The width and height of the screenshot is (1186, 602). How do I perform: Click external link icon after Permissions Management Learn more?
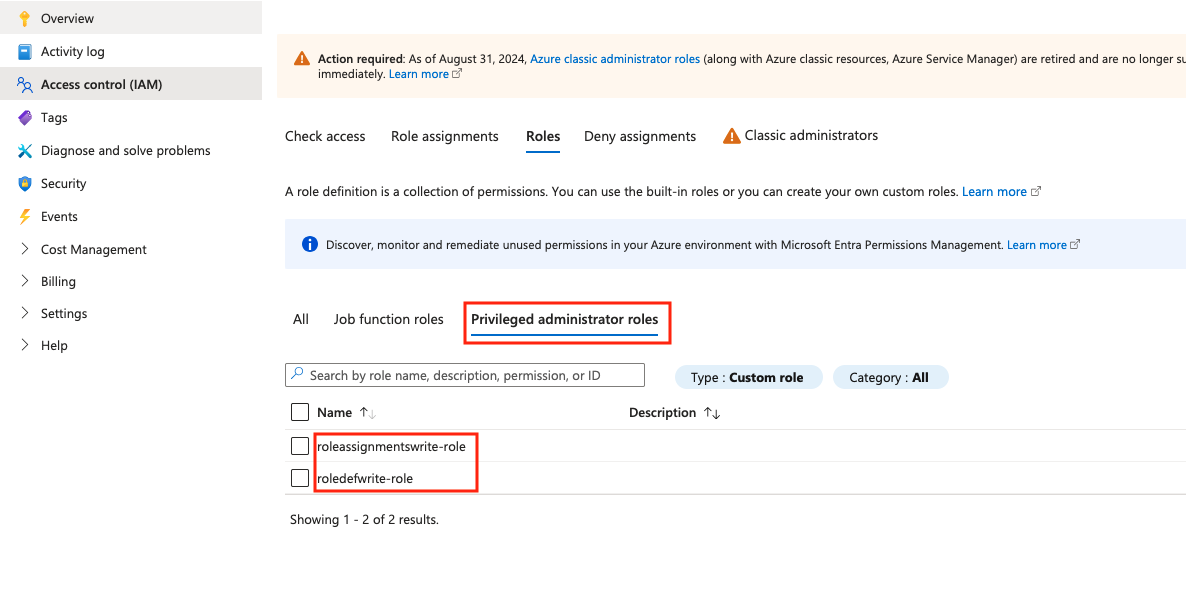pos(1075,244)
